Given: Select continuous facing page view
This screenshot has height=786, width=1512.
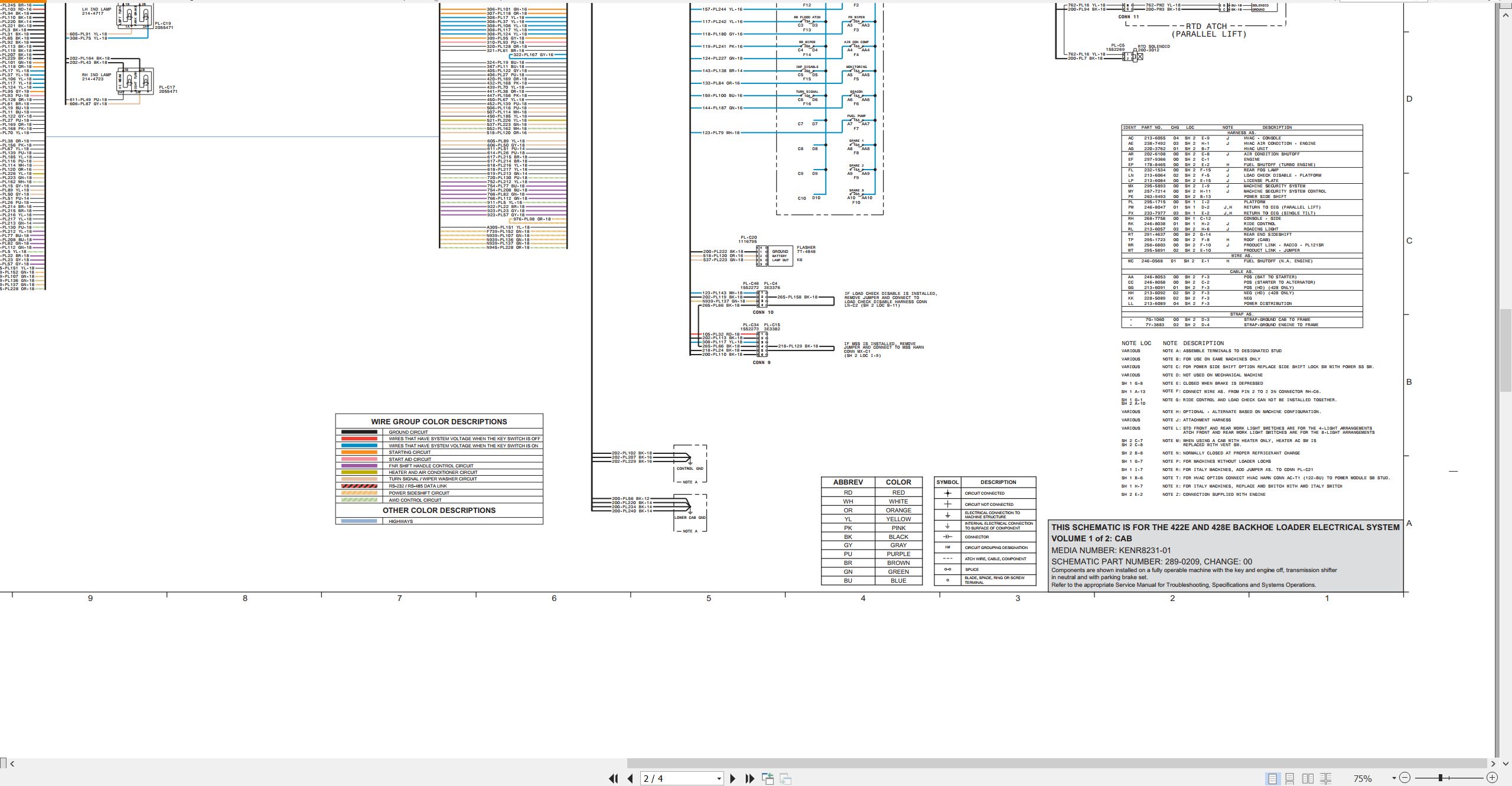Looking at the screenshot, I should coord(1326,778).
